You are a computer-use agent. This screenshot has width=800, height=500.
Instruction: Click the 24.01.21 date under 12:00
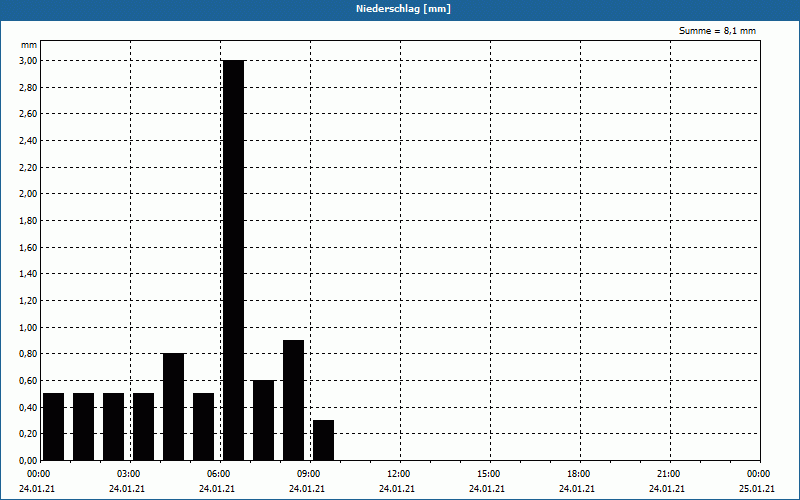(396, 488)
